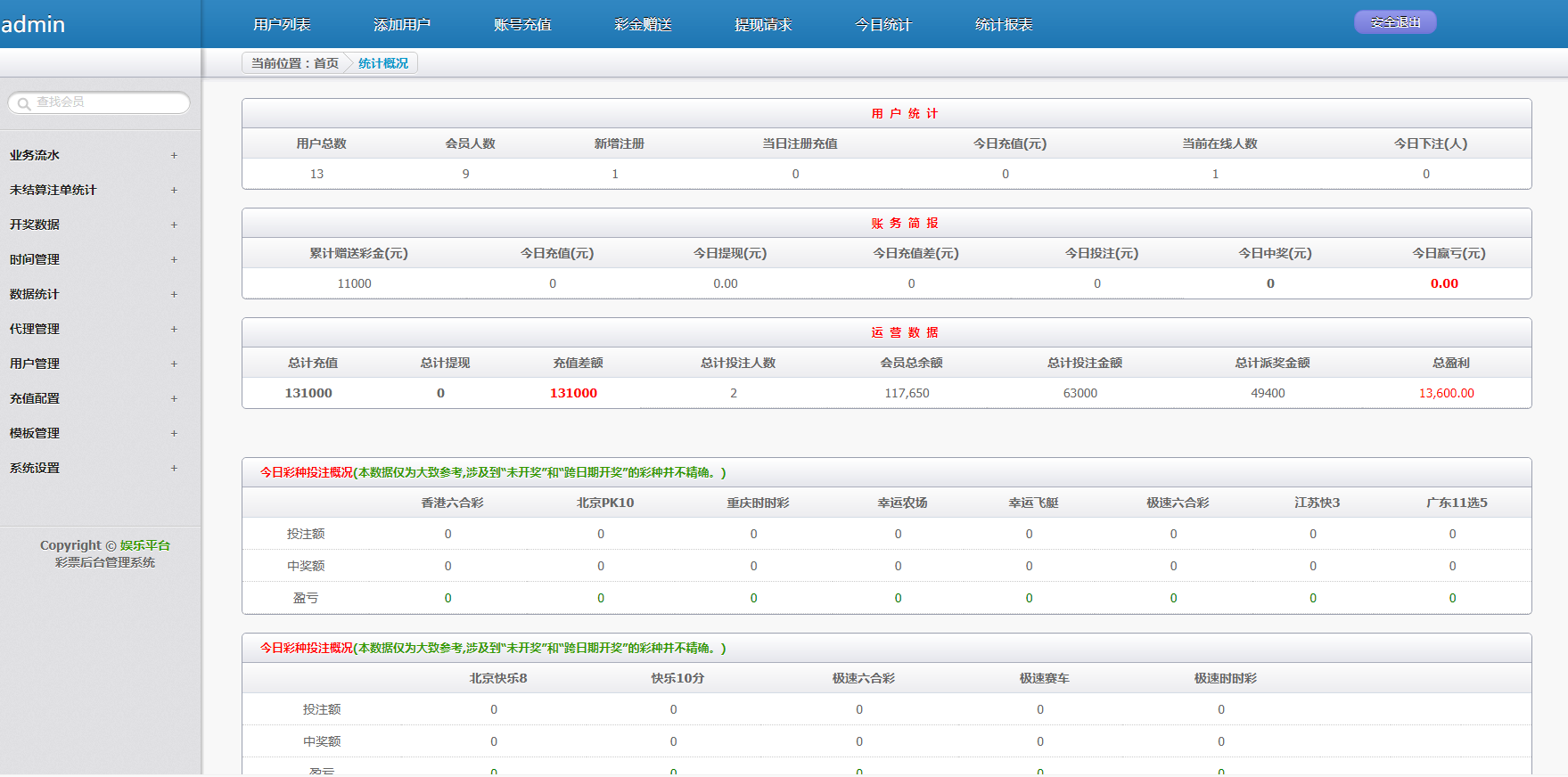The image size is (1568, 777).
Task: Open 提现请求 page
Action: pos(763,25)
